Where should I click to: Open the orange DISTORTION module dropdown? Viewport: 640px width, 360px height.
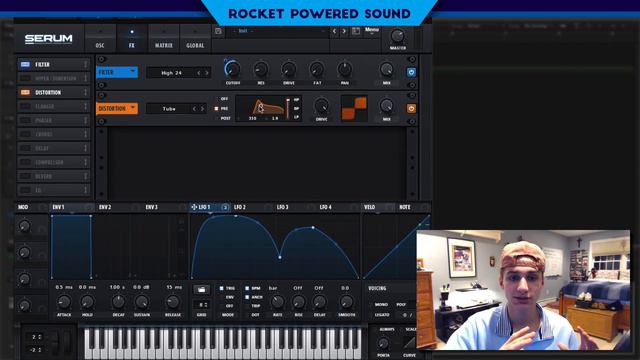tap(117, 109)
